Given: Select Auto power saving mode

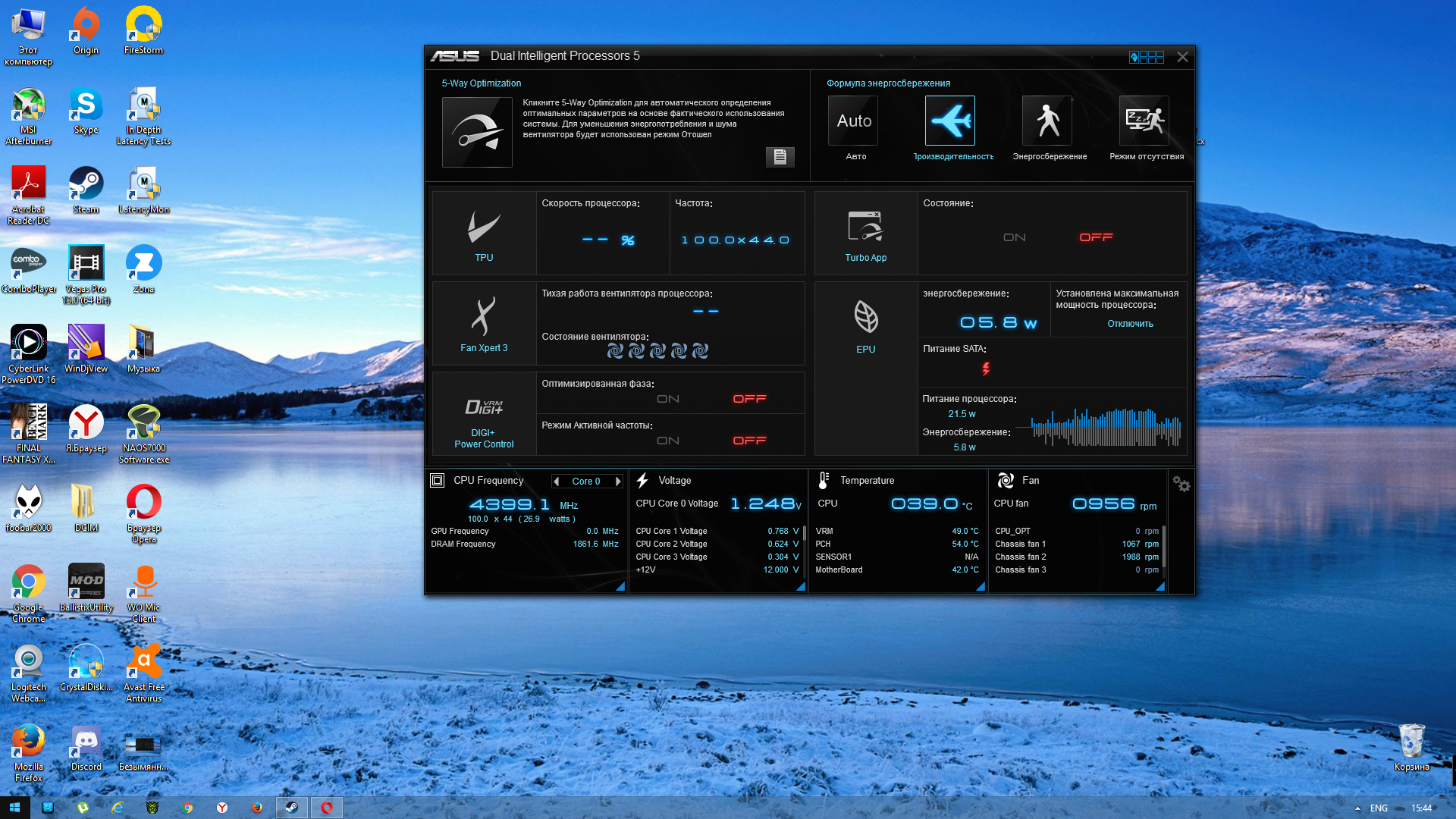Looking at the screenshot, I should pos(853,121).
